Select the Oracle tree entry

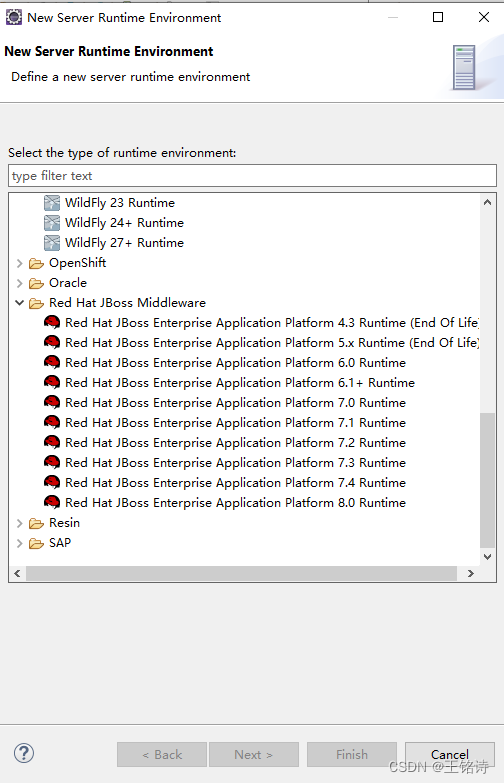(68, 283)
